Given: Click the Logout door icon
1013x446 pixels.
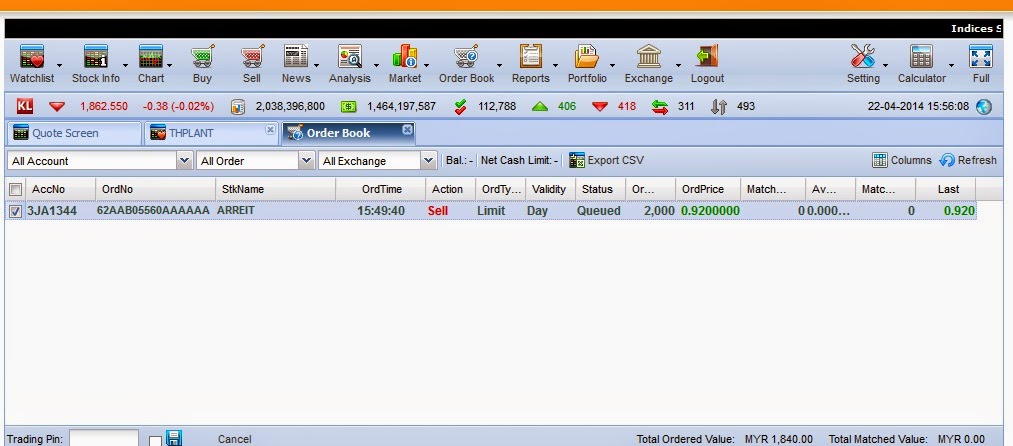Looking at the screenshot, I should click(707, 57).
